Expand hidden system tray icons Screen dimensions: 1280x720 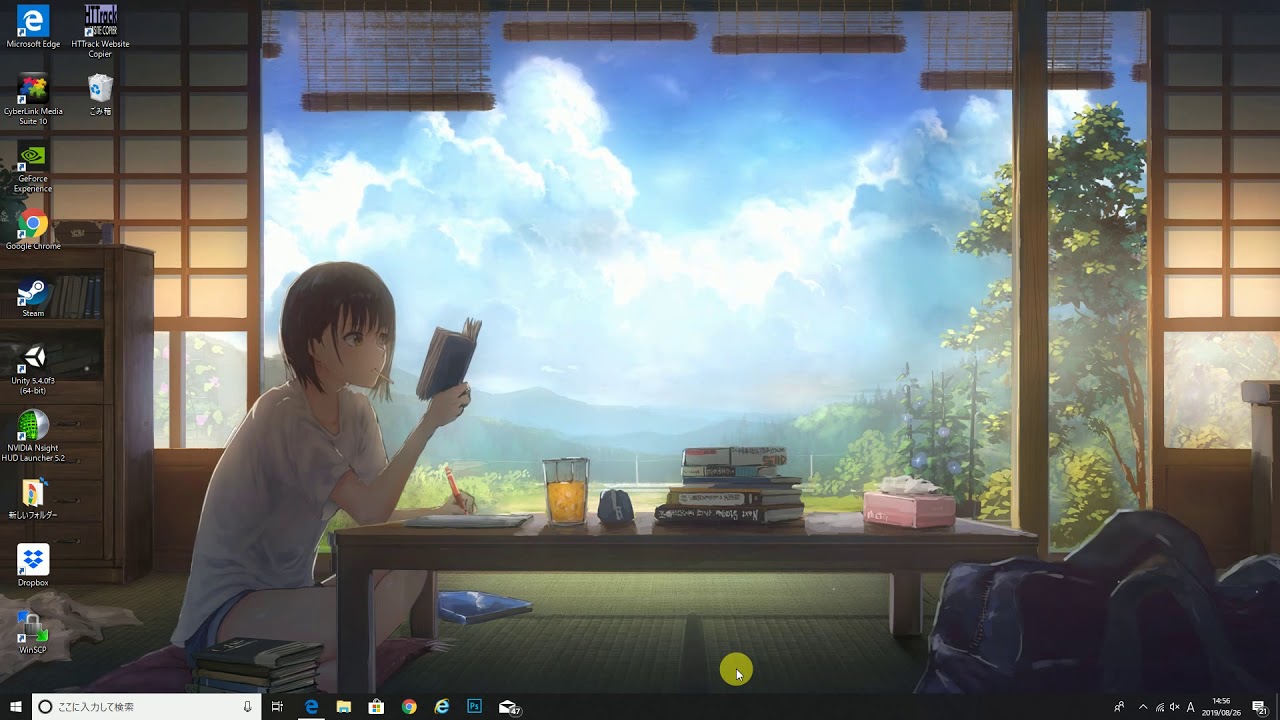click(x=1143, y=707)
